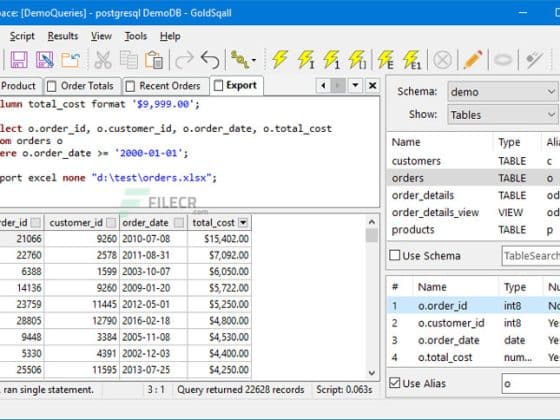Screen dimensions: 560x420
Task: Open file using the folder icon
Action: [70, 60]
